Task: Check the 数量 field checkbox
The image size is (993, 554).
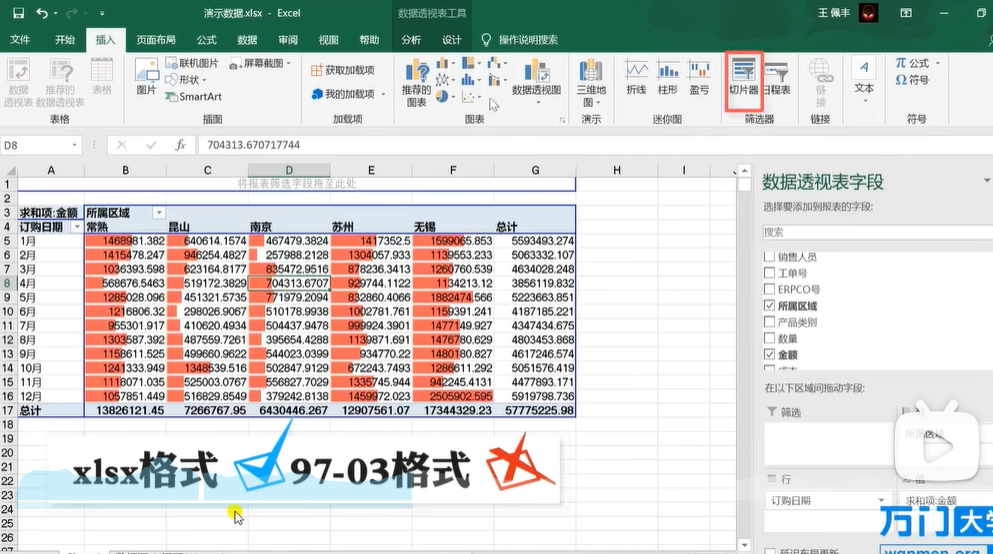Action: 769,338
